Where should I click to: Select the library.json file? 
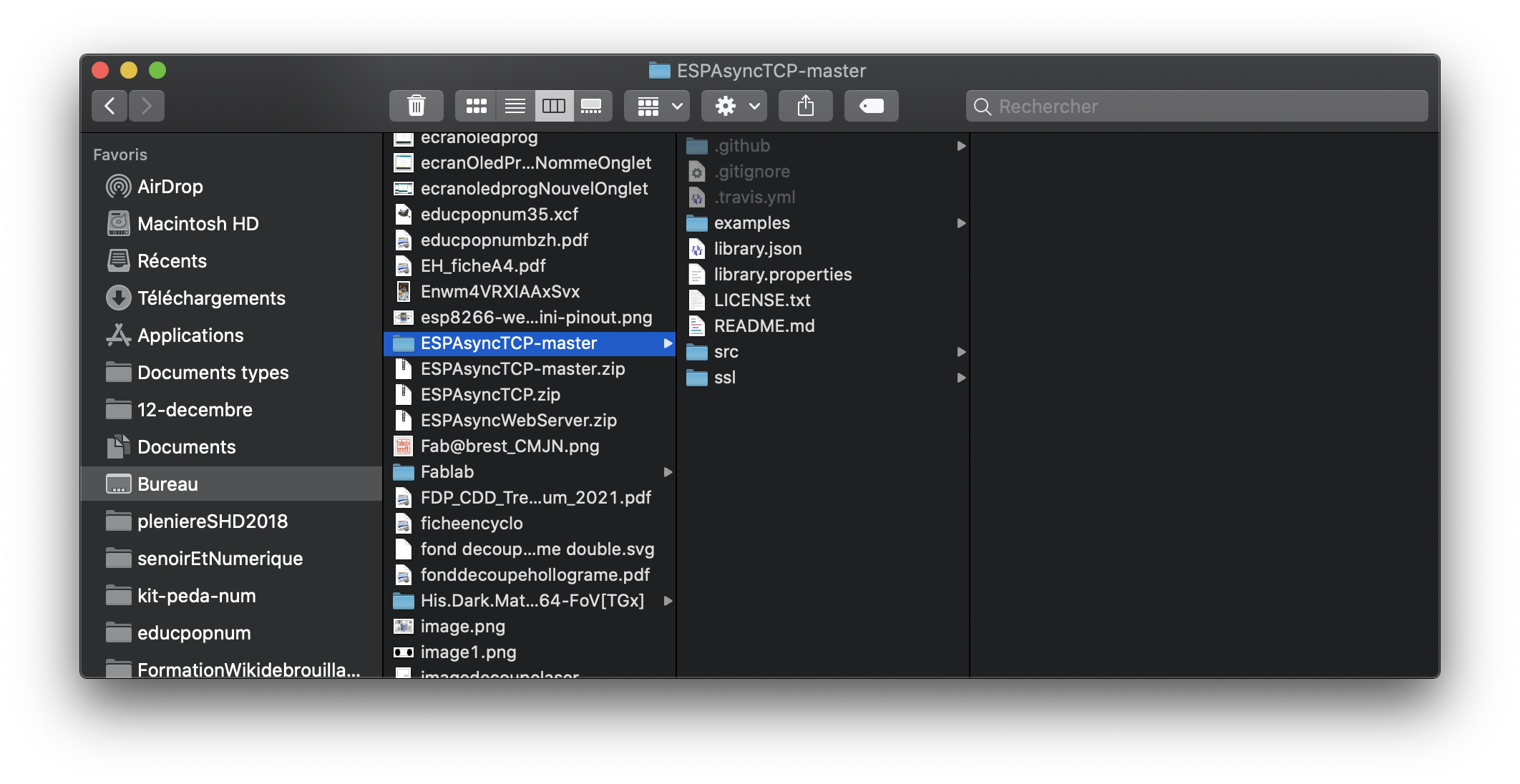(x=757, y=249)
